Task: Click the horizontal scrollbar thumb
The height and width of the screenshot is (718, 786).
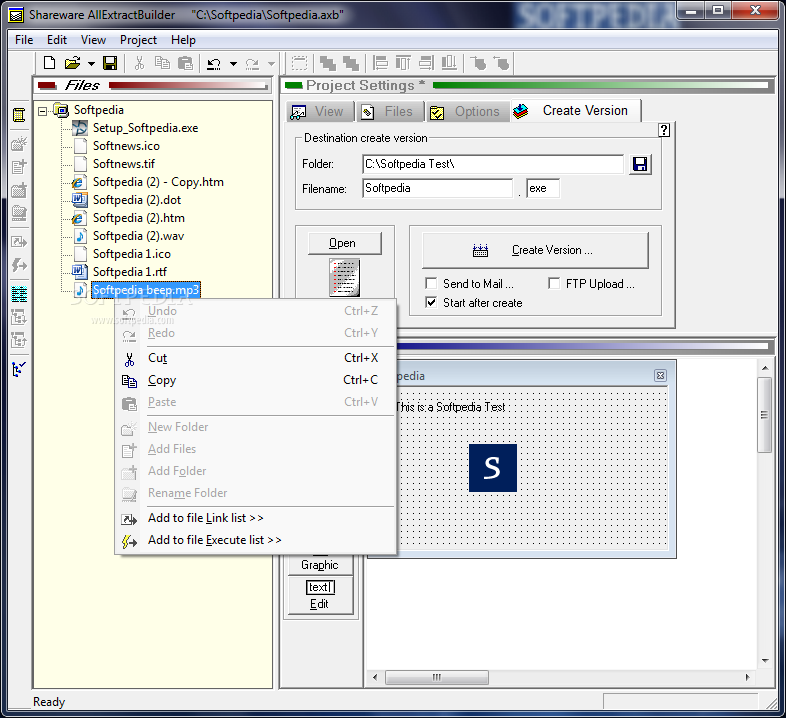Action: point(437,677)
